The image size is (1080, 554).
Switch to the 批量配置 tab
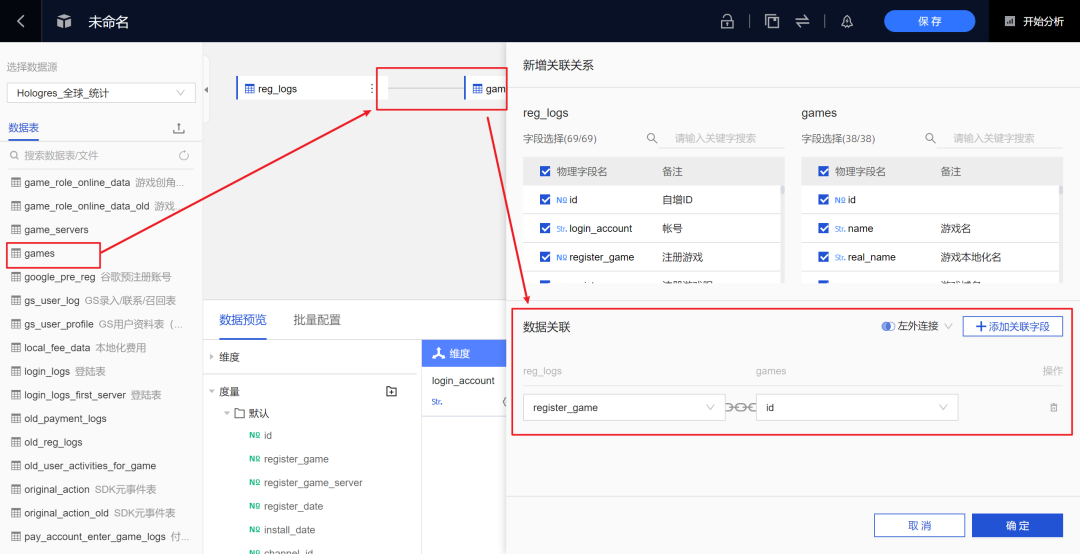pos(317,320)
